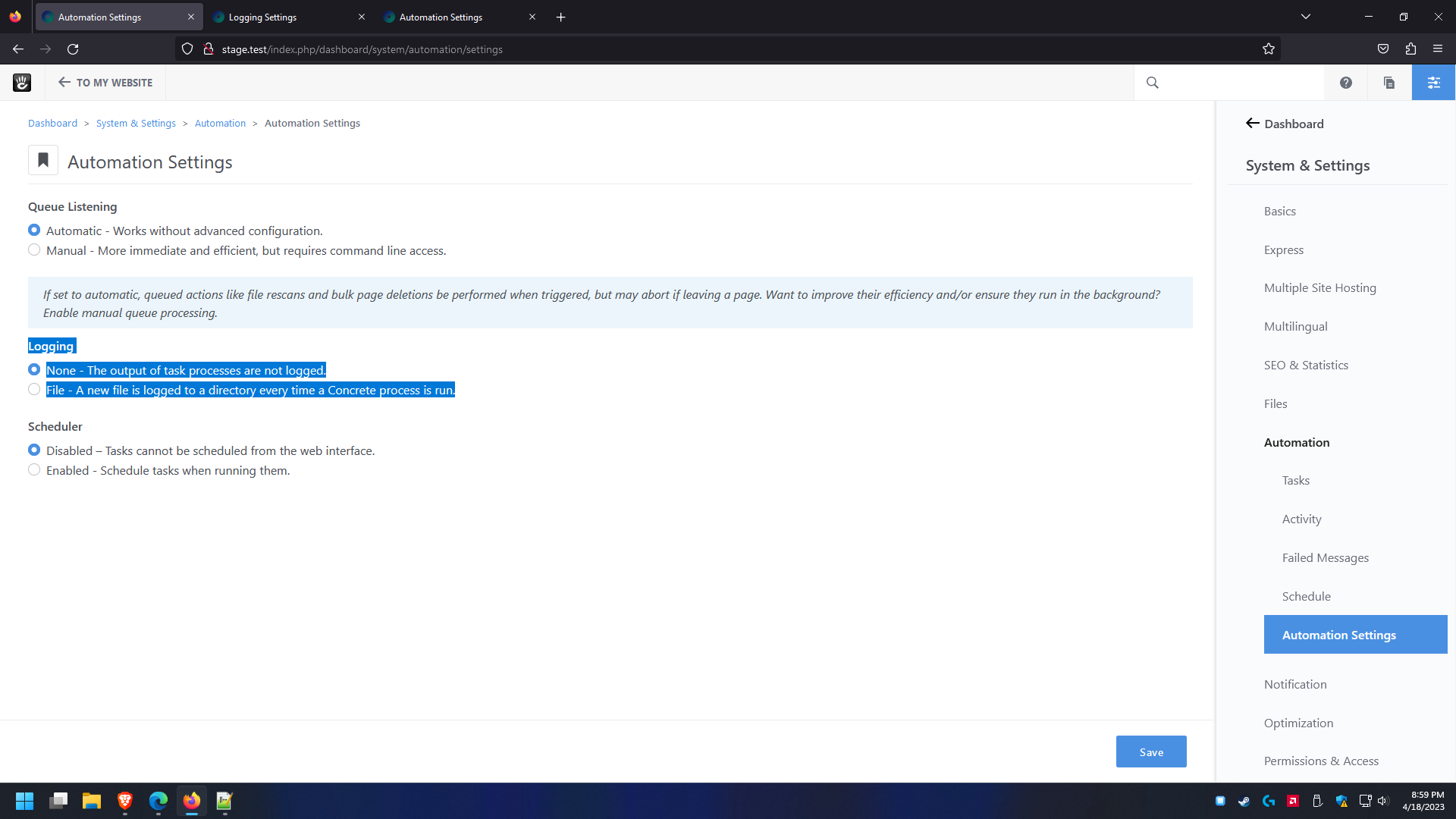Save the automation settings

(x=1150, y=752)
